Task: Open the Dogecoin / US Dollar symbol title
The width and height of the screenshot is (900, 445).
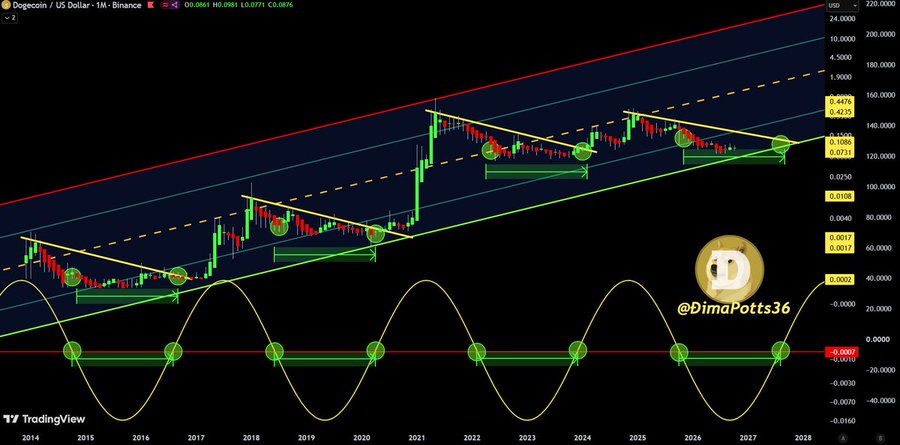Action: 51,5
